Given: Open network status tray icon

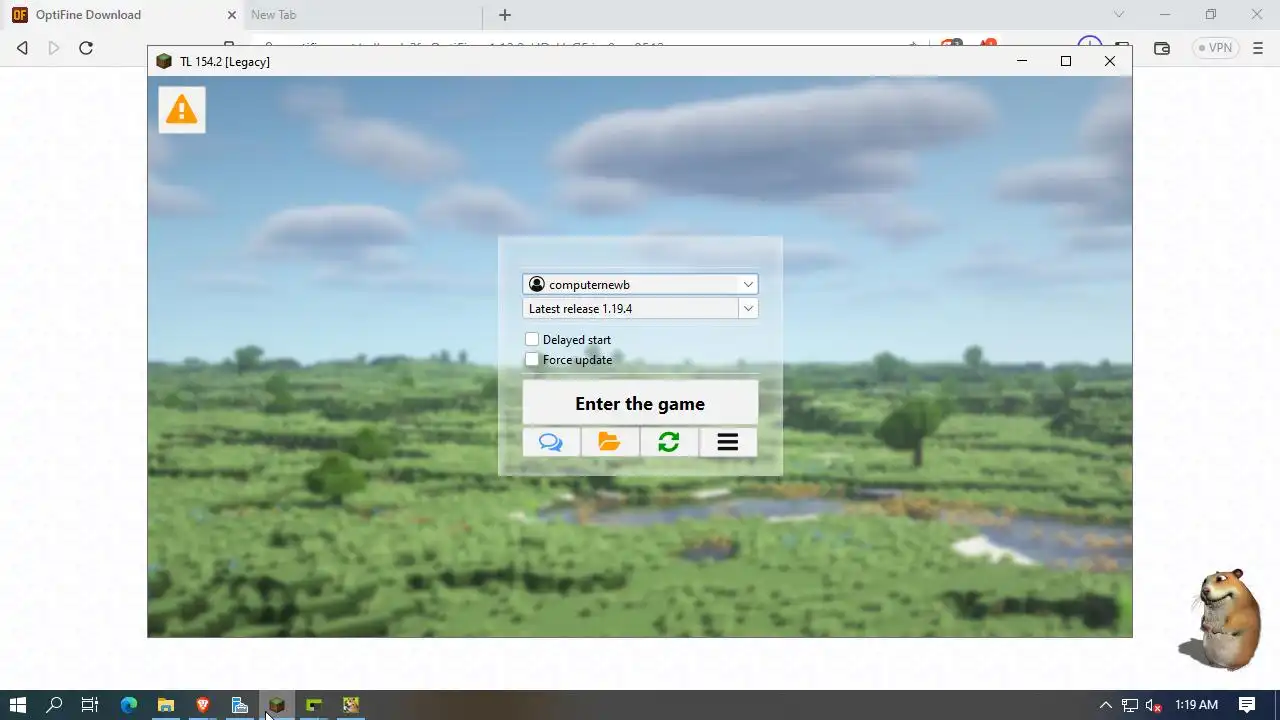Looking at the screenshot, I should [1130, 705].
